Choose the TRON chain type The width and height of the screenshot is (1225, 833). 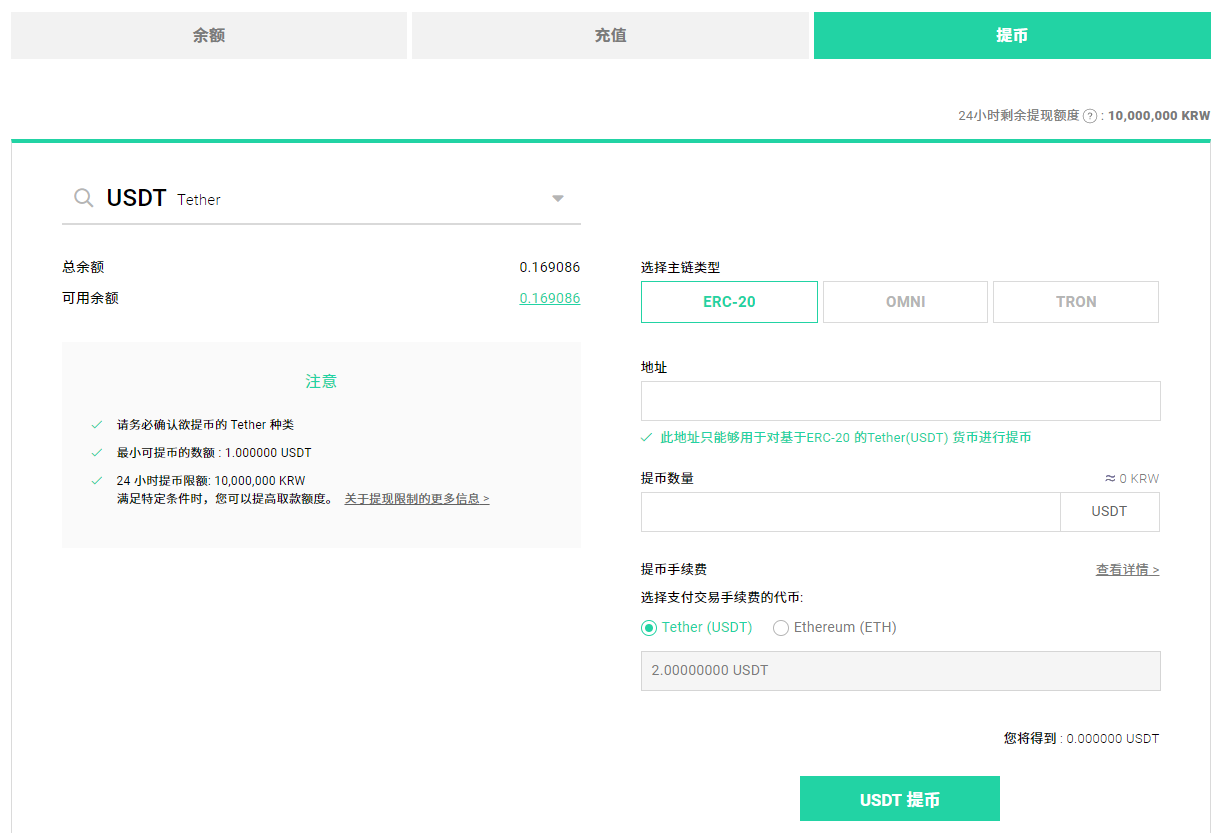1076,302
